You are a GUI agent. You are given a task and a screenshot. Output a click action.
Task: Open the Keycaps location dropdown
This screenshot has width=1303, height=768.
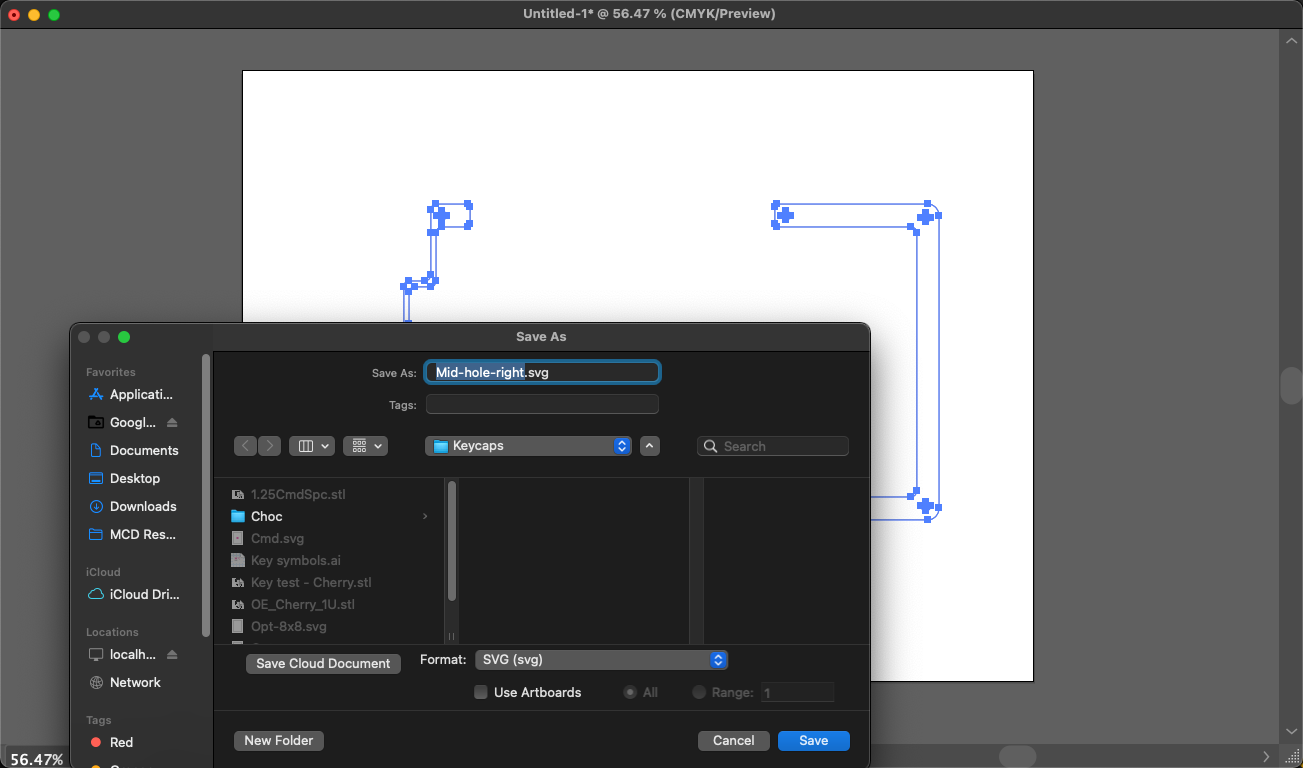tap(527, 445)
